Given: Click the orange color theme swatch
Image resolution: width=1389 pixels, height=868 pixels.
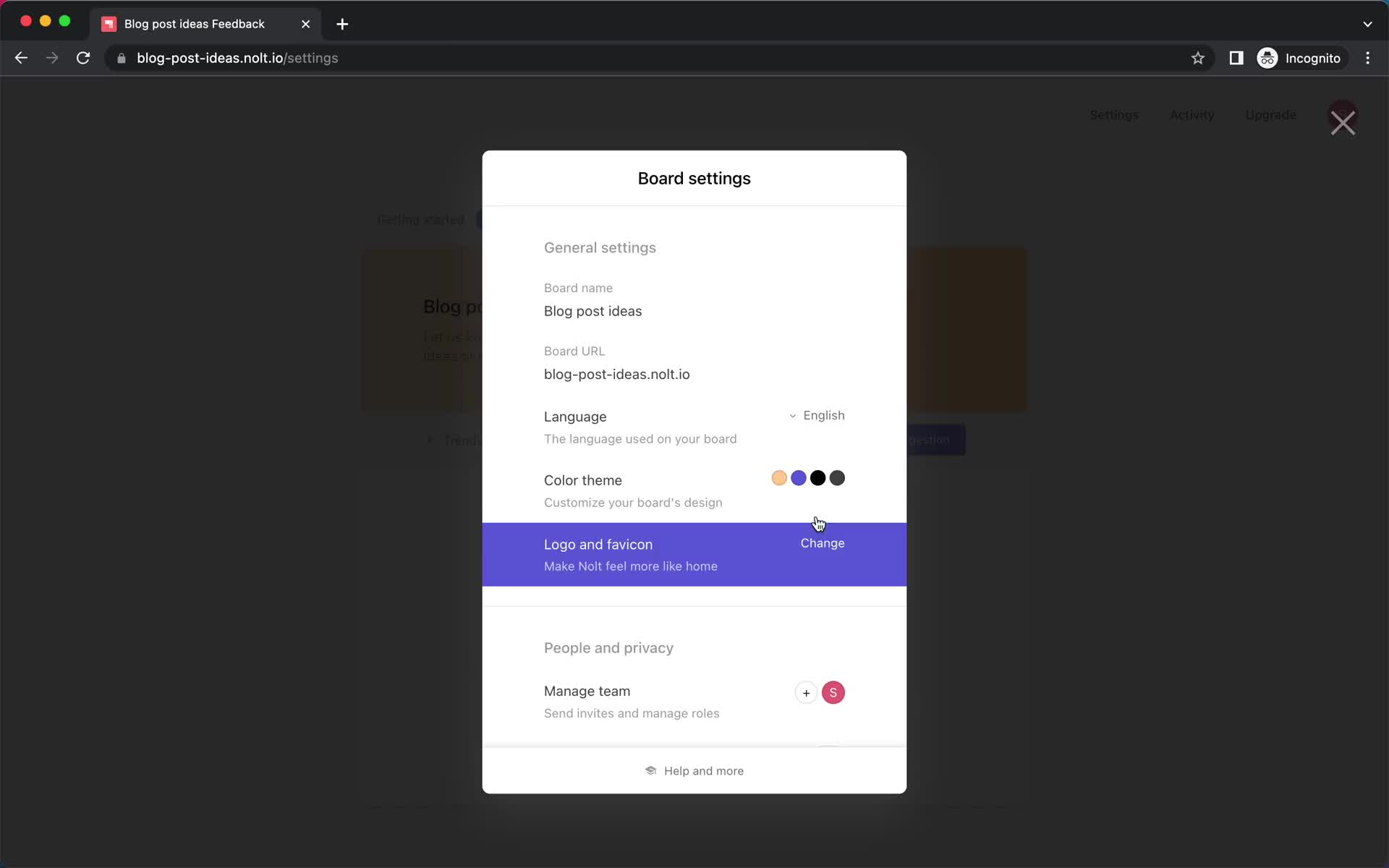Looking at the screenshot, I should 779,478.
